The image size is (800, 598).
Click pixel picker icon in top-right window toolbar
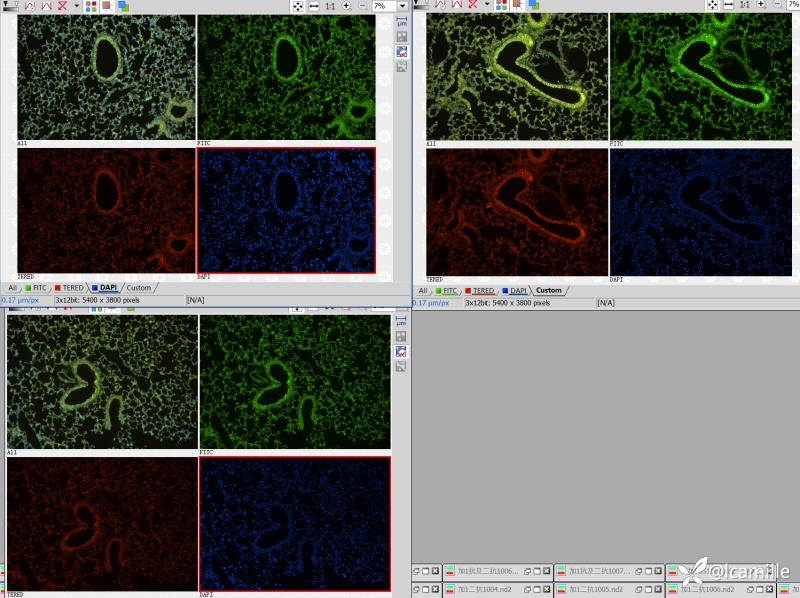(x=517, y=5)
